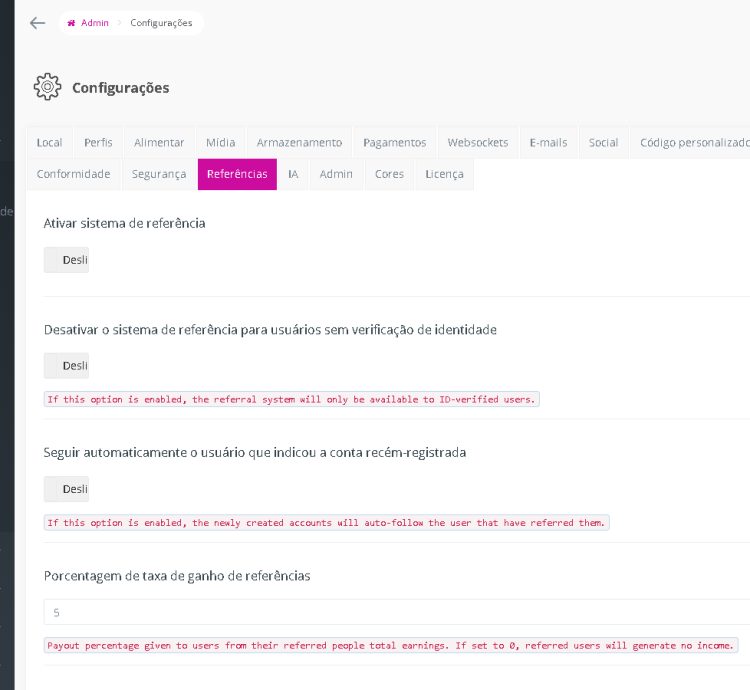Toggle referral restriction for unverified users
Image resolution: width=750 pixels, height=690 pixels.
coord(67,366)
